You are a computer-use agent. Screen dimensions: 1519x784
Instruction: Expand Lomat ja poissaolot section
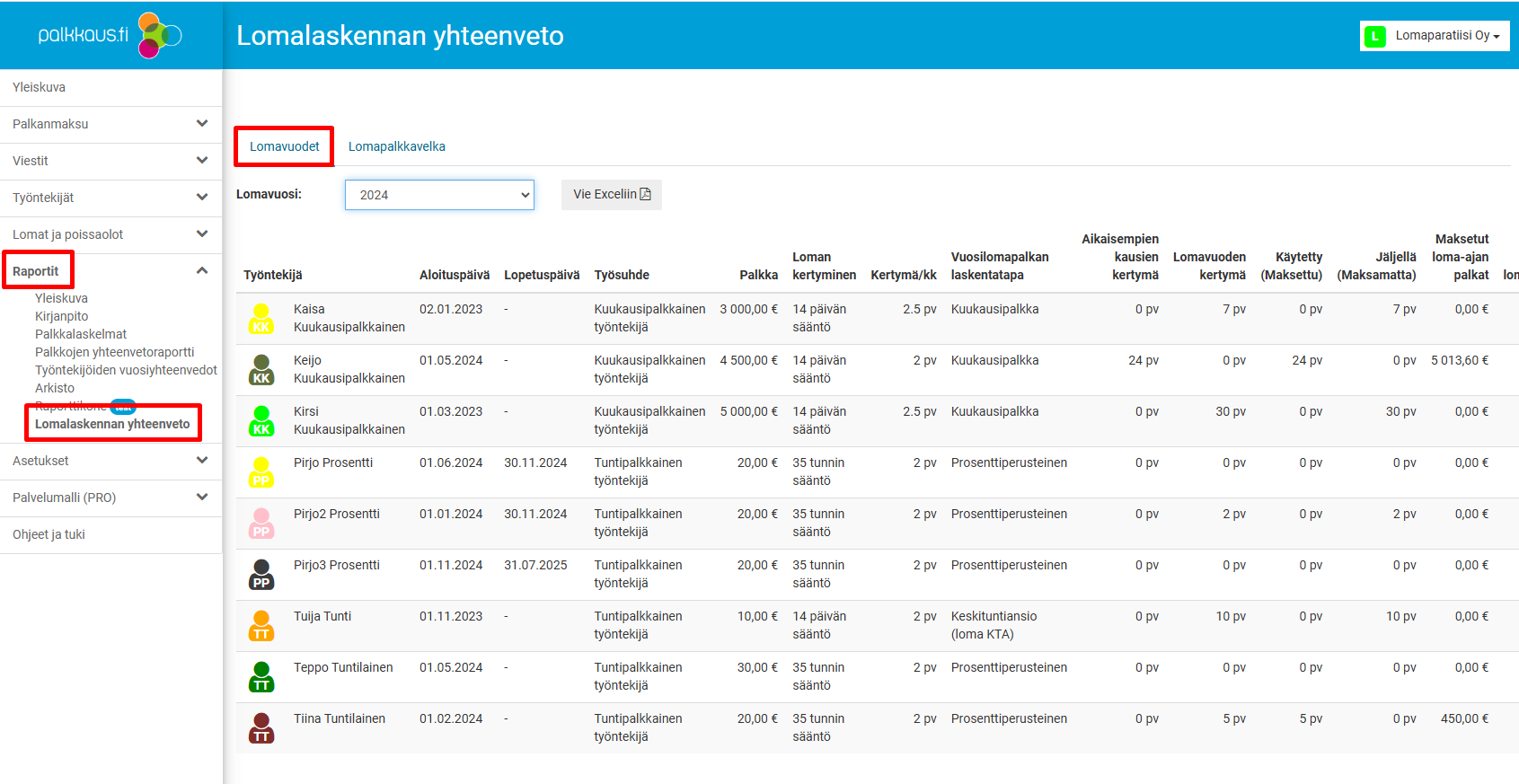[x=202, y=234]
